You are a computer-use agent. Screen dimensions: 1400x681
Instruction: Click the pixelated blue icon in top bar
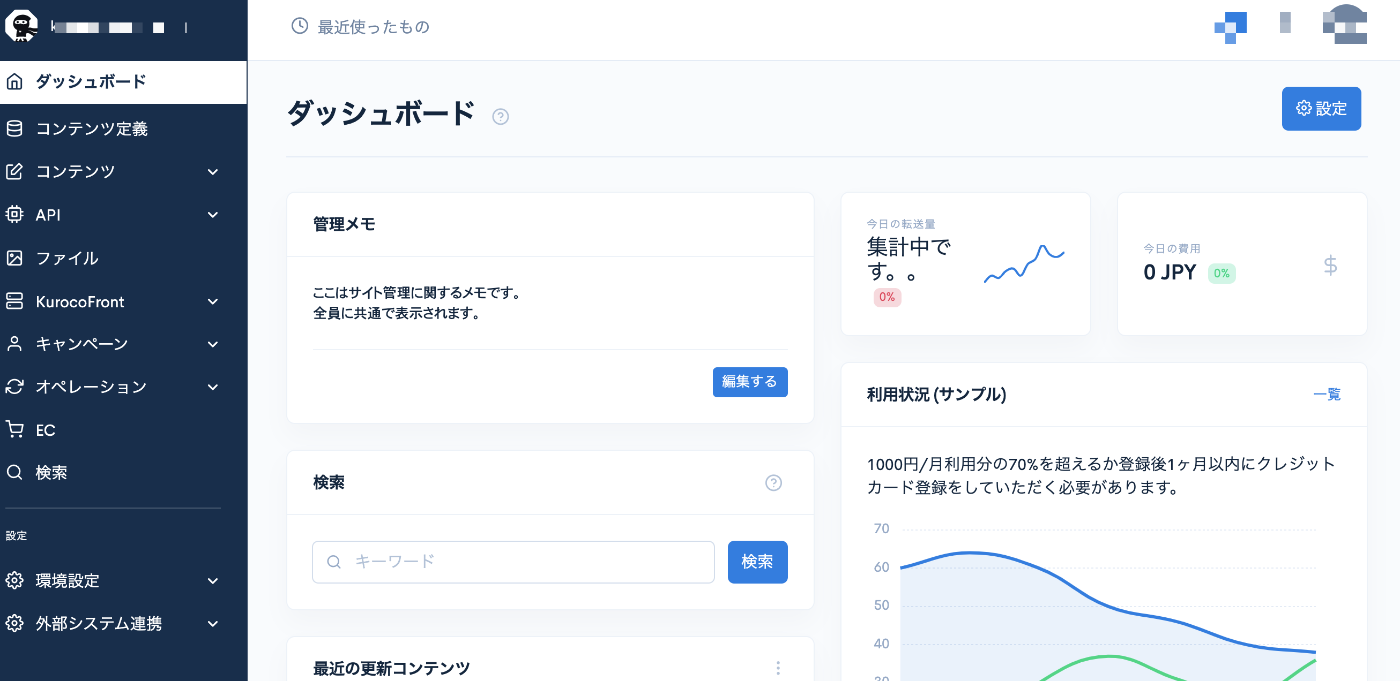pyautogui.click(x=1231, y=26)
